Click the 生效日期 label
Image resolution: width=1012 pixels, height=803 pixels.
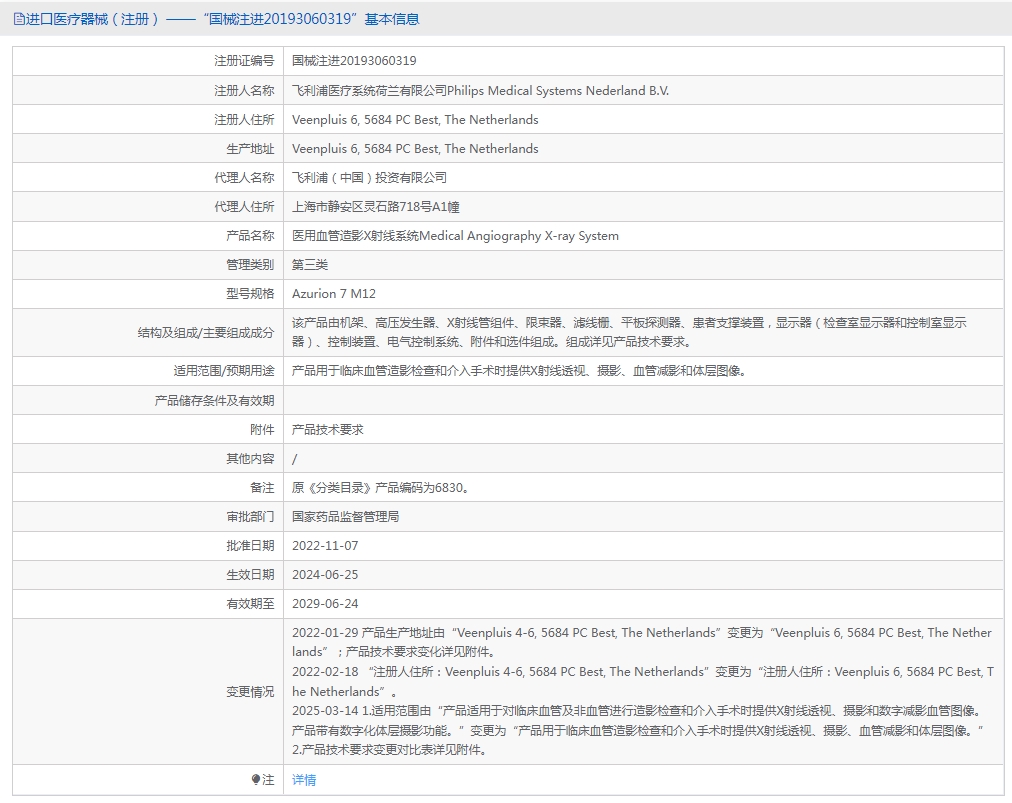point(250,574)
